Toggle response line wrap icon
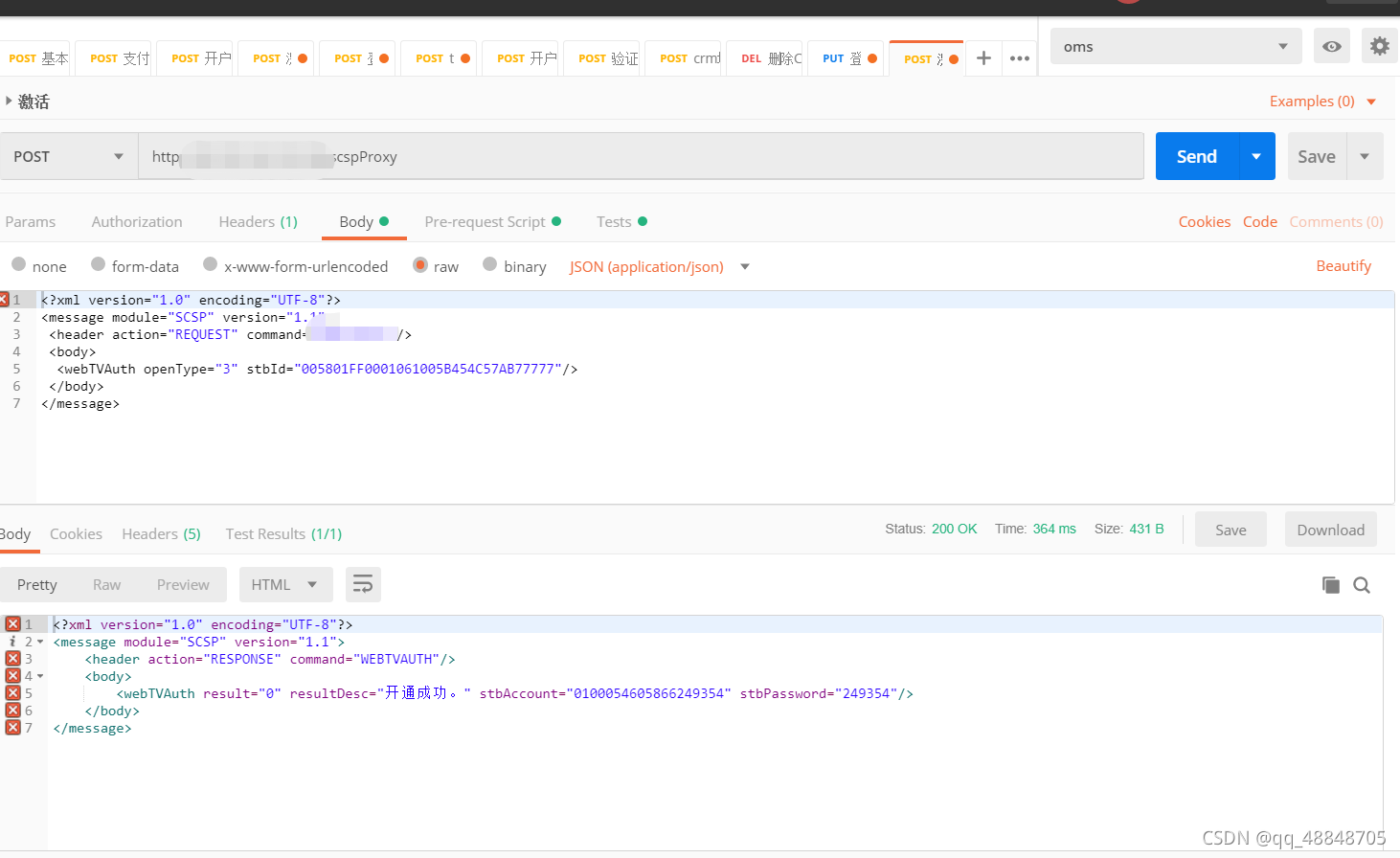 click(x=363, y=584)
